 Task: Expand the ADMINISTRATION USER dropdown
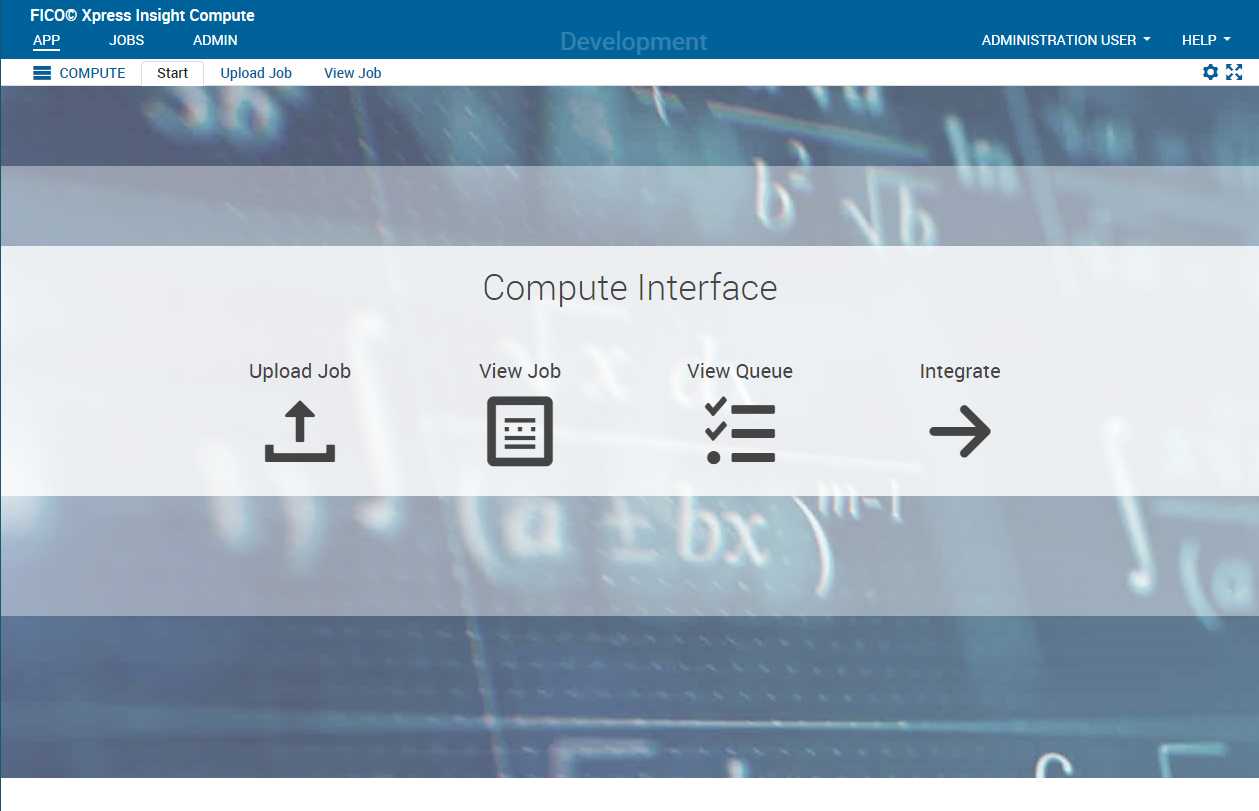click(x=1066, y=40)
